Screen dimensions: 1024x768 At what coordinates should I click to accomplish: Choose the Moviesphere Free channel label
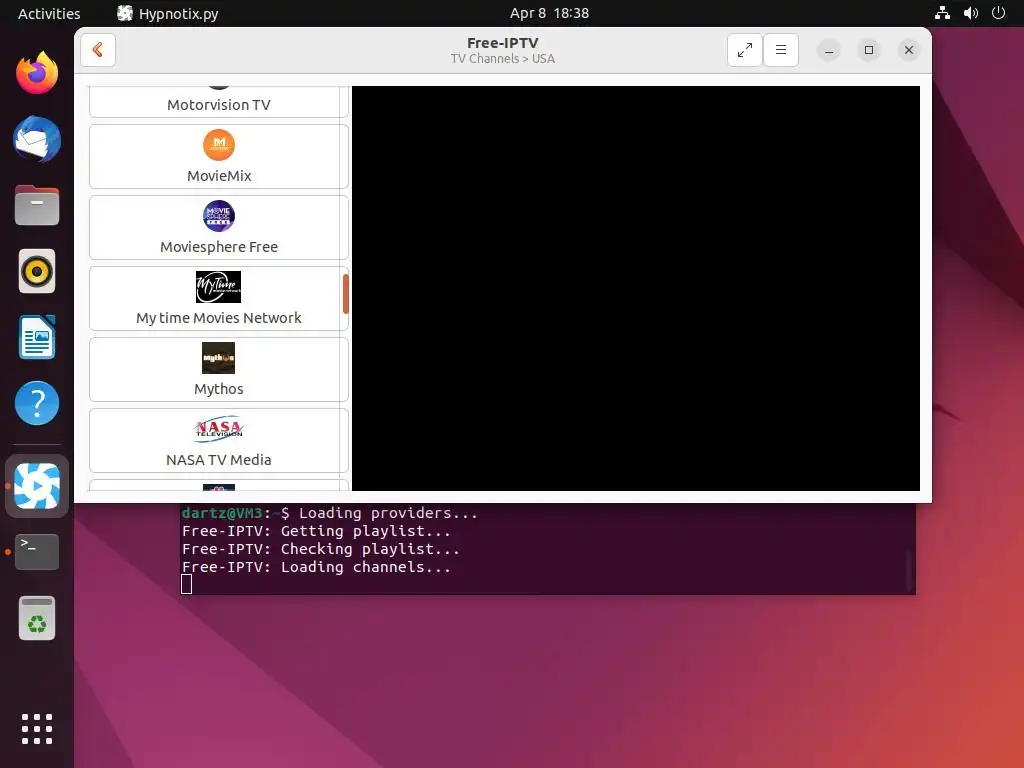tap(219, 247)
